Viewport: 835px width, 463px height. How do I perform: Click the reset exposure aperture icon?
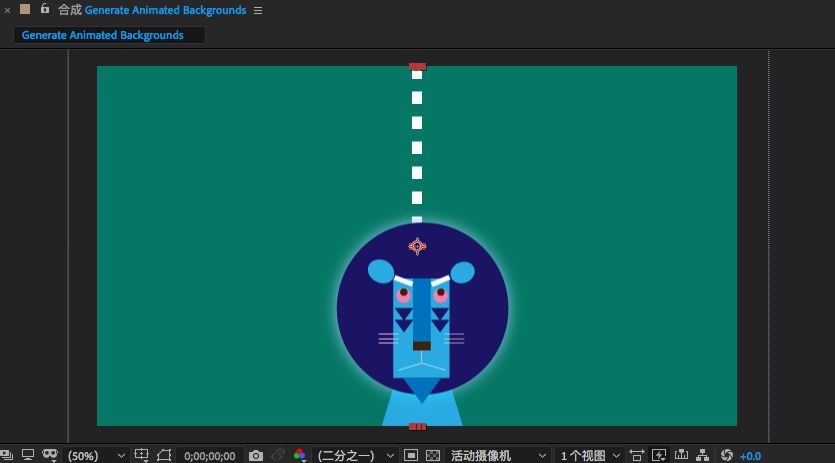pyautogui.click(x=727, y=455)
